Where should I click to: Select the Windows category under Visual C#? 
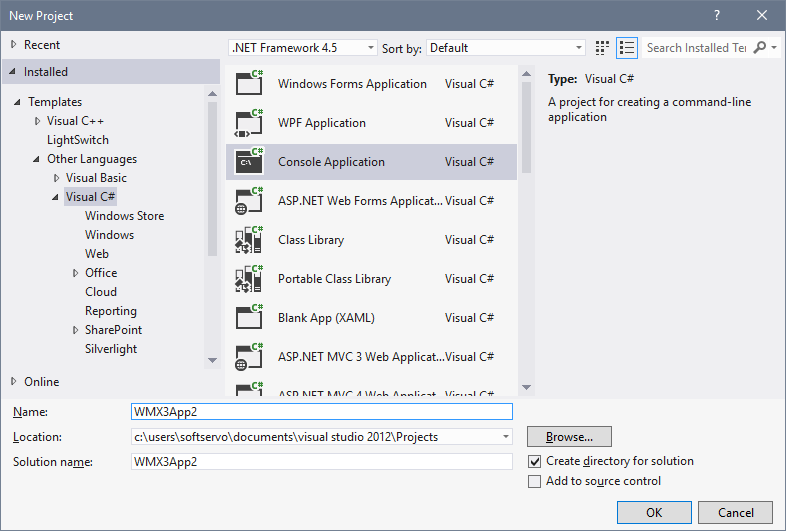[x=109, y=235]
